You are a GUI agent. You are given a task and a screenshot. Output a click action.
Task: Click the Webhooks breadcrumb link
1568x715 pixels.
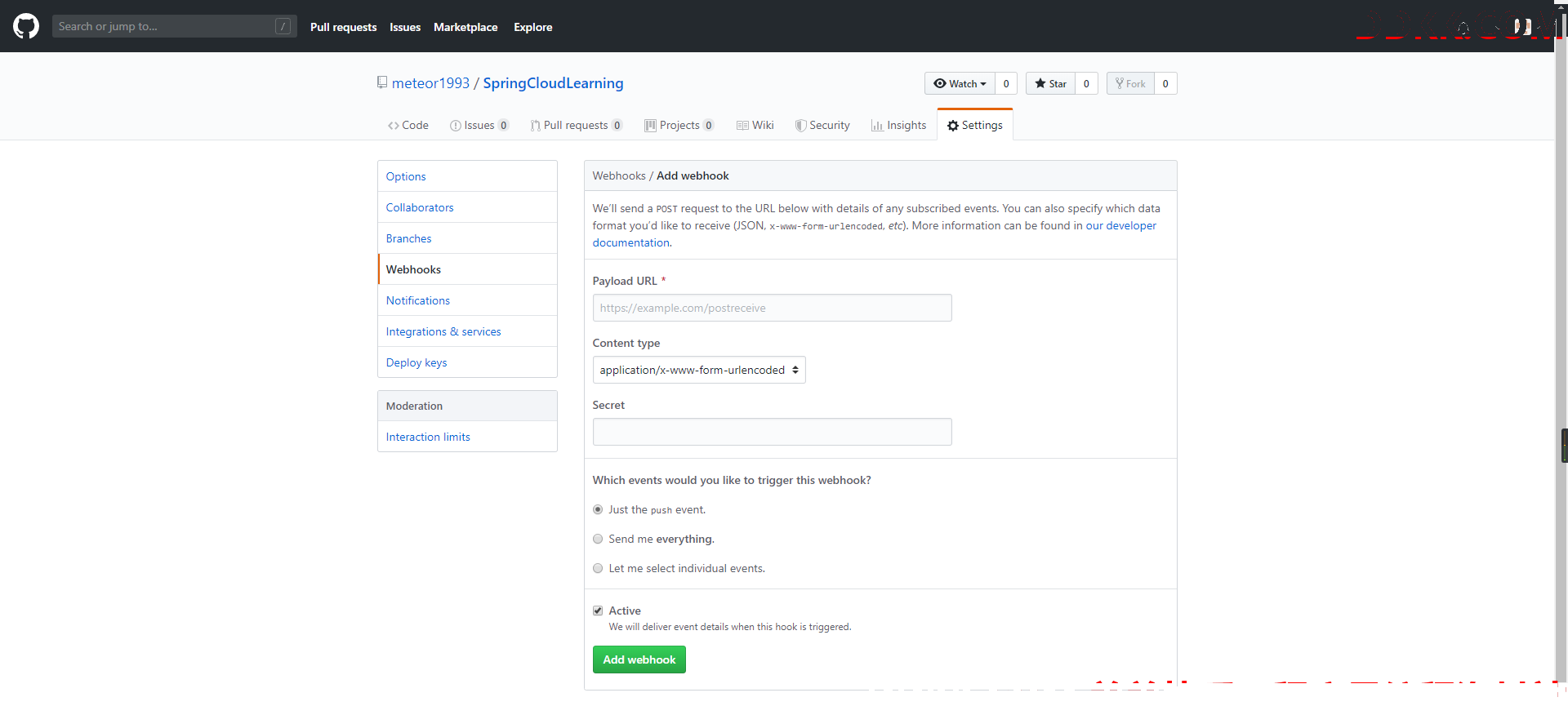[619, 175]
